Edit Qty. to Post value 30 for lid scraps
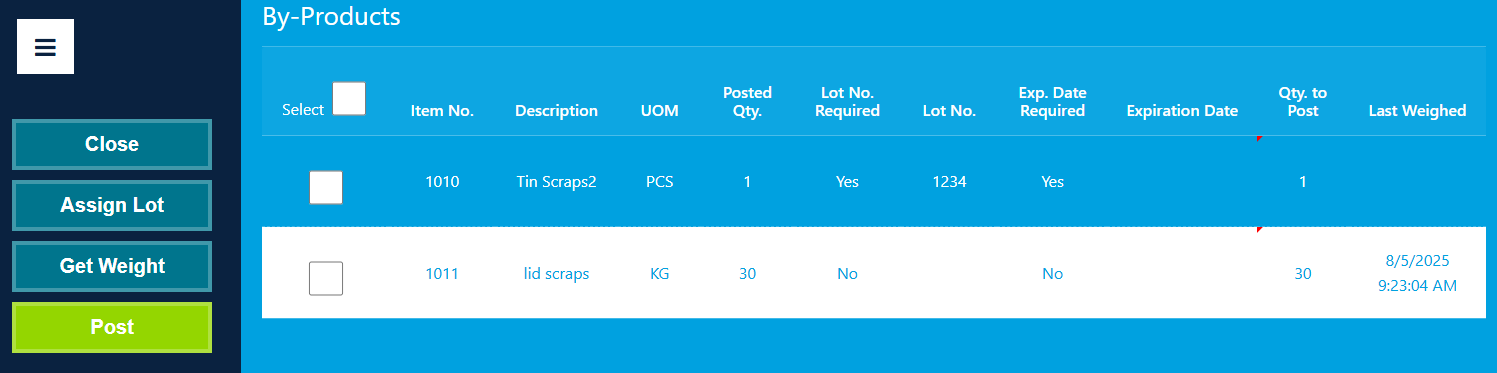Viewport: 1497px width, 373px height. 1303,273
